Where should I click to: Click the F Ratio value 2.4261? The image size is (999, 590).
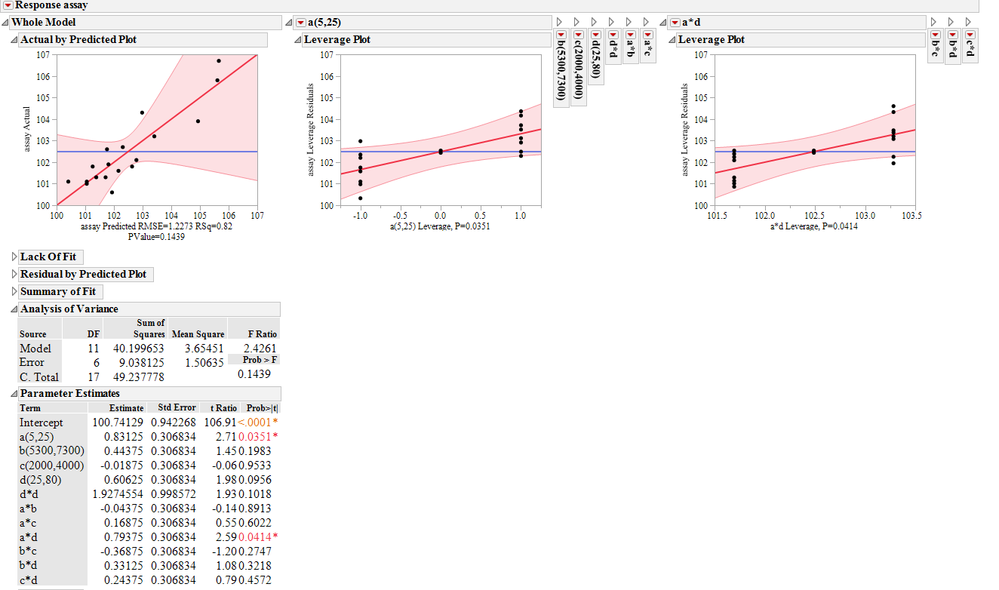pos(260,349)
